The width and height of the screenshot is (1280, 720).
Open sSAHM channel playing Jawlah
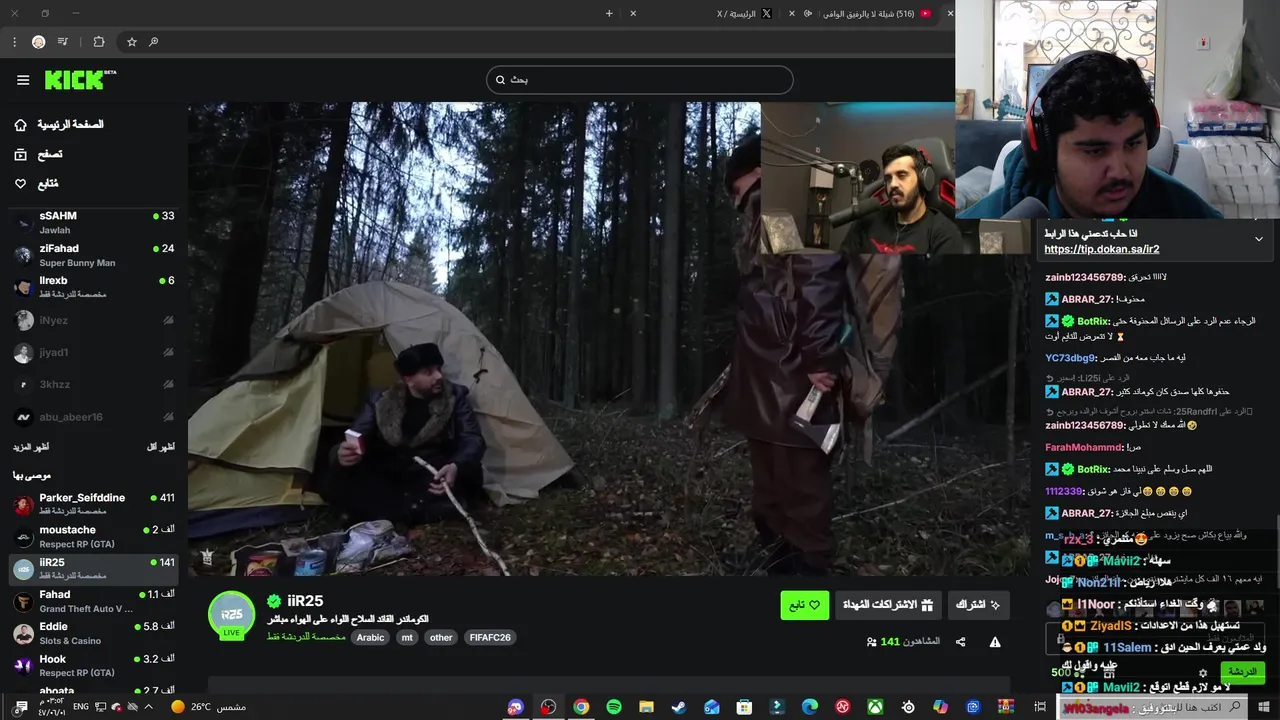tap(94, 222)
